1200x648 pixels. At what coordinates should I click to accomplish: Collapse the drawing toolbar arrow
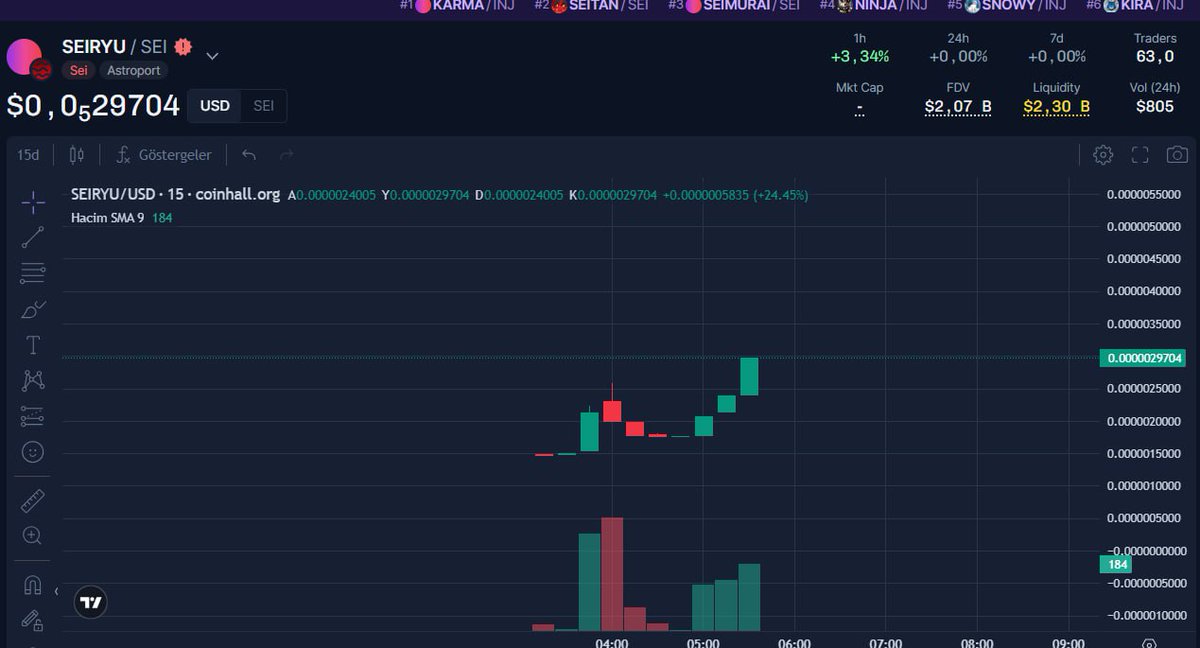click(x=56, y=592)
